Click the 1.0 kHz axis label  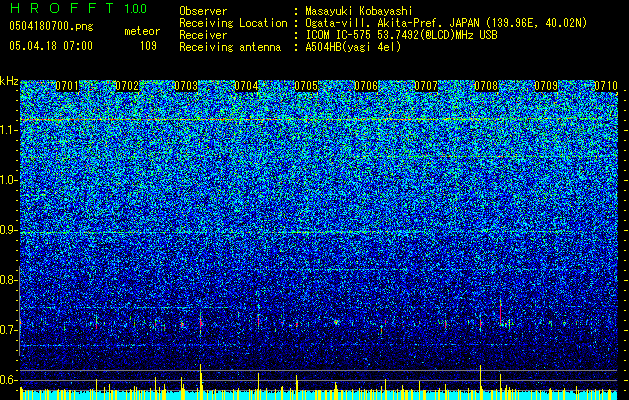click(x=8, y=180)
